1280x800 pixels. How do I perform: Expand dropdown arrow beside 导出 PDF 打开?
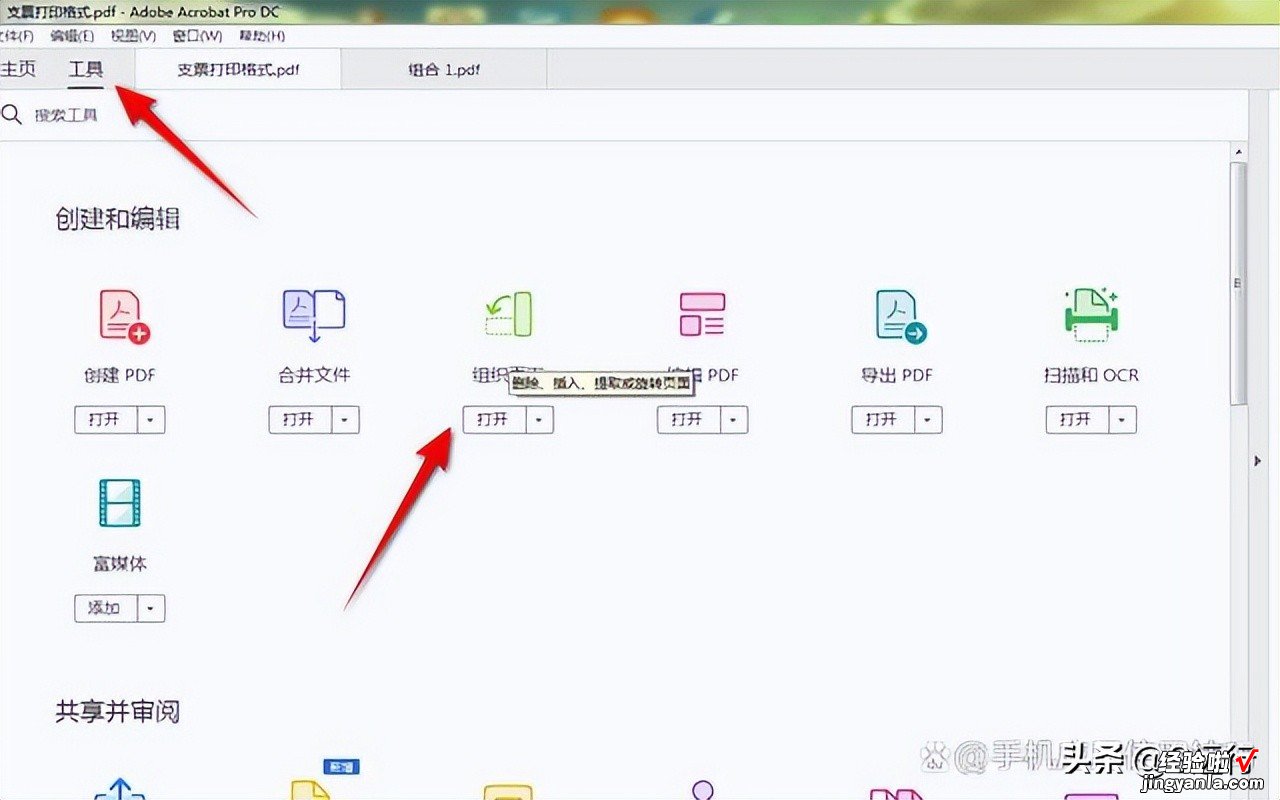[x=927, y=420]
